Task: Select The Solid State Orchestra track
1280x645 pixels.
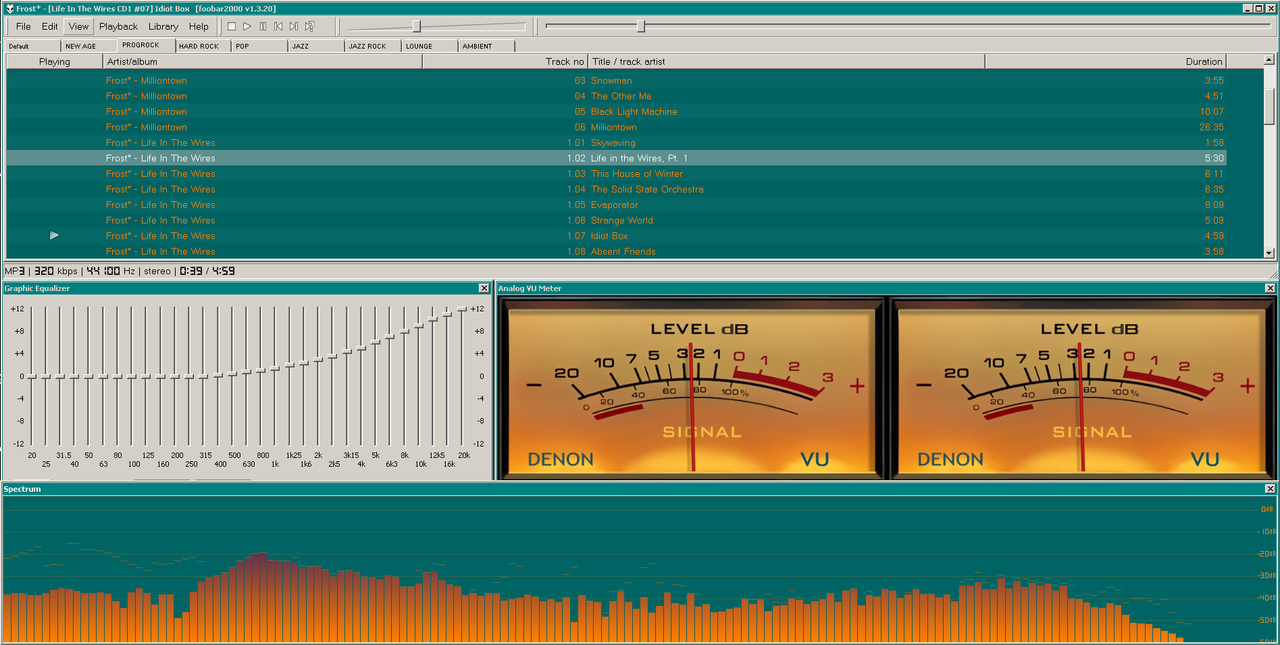Action: (616, 189)
